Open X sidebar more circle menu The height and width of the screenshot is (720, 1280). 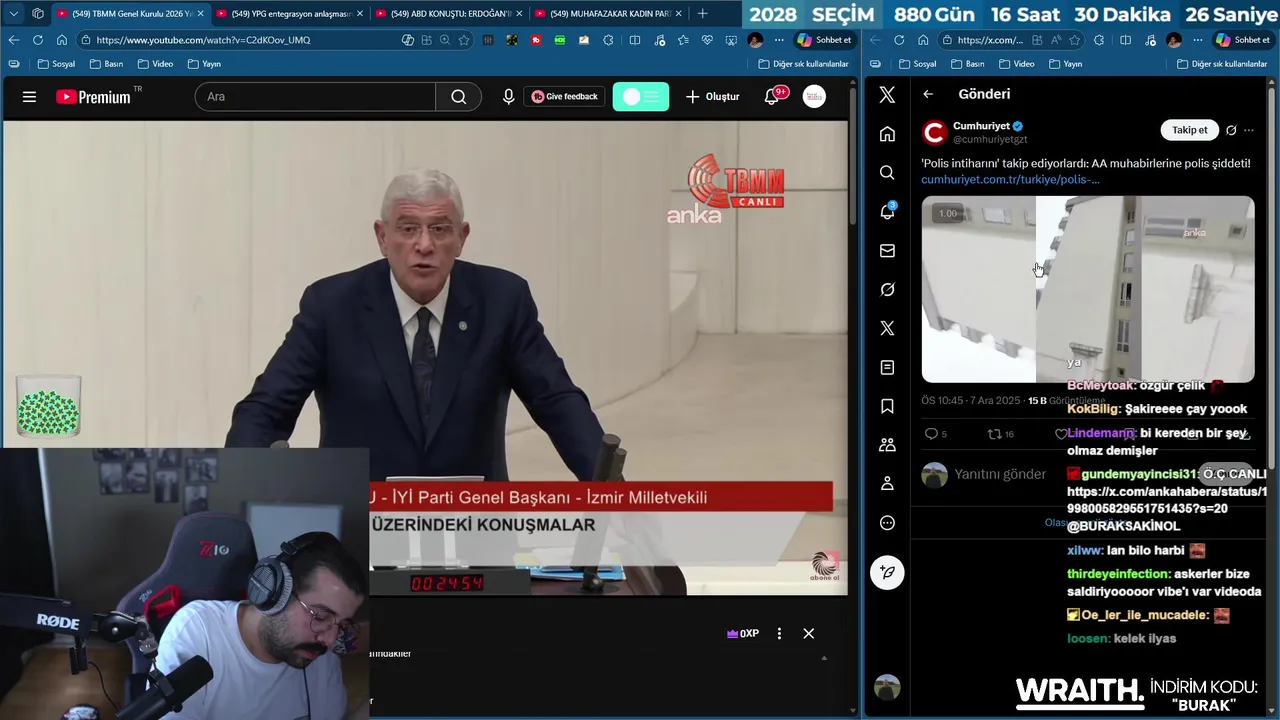887,523
